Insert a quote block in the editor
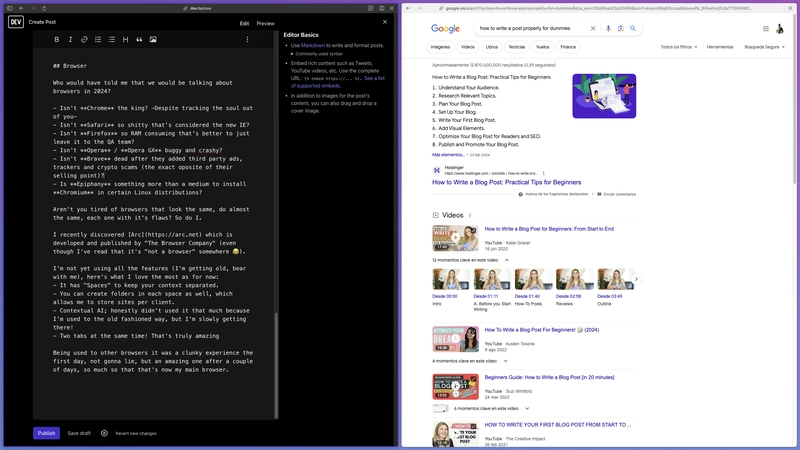 tap(139, 40)
